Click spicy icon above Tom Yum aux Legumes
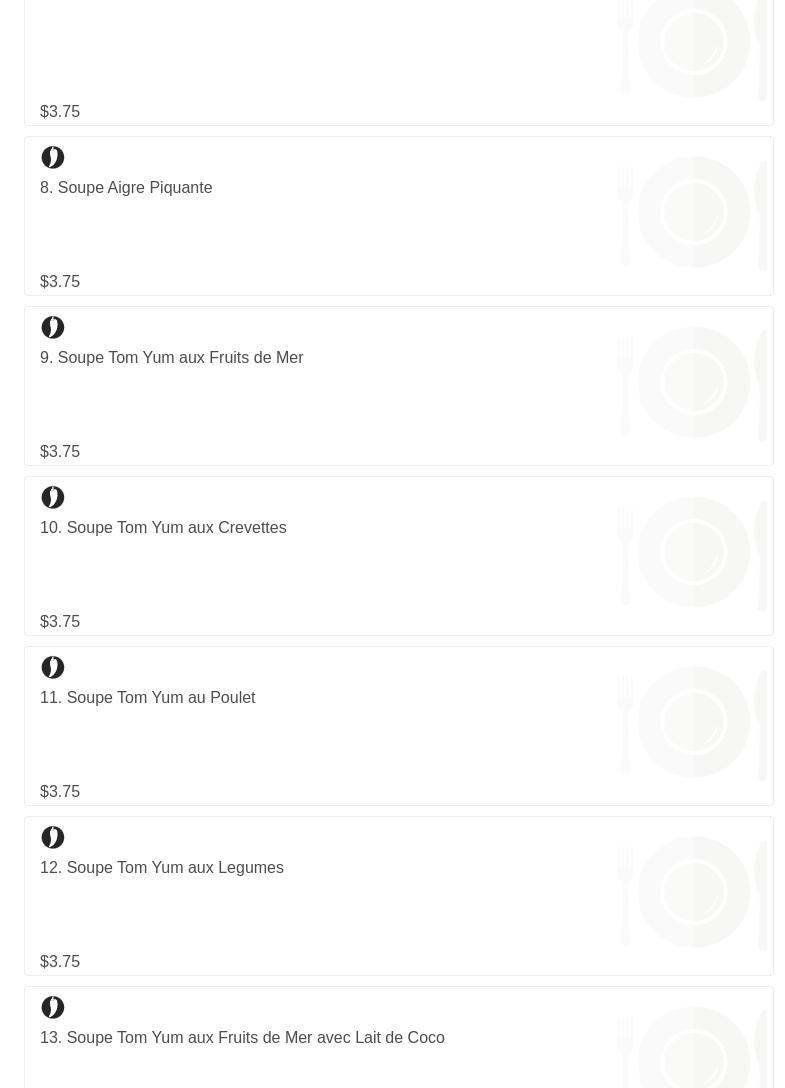 pyautogui.click(x=53, y=838)
